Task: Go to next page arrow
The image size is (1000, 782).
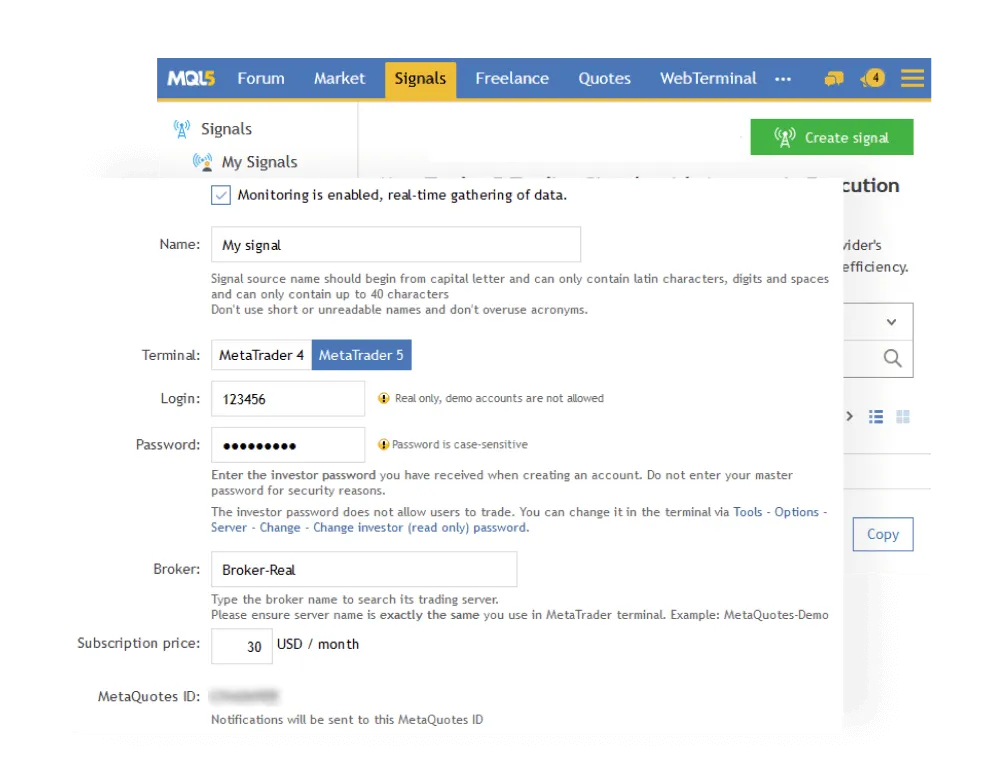Action: (x=849, y=417)
